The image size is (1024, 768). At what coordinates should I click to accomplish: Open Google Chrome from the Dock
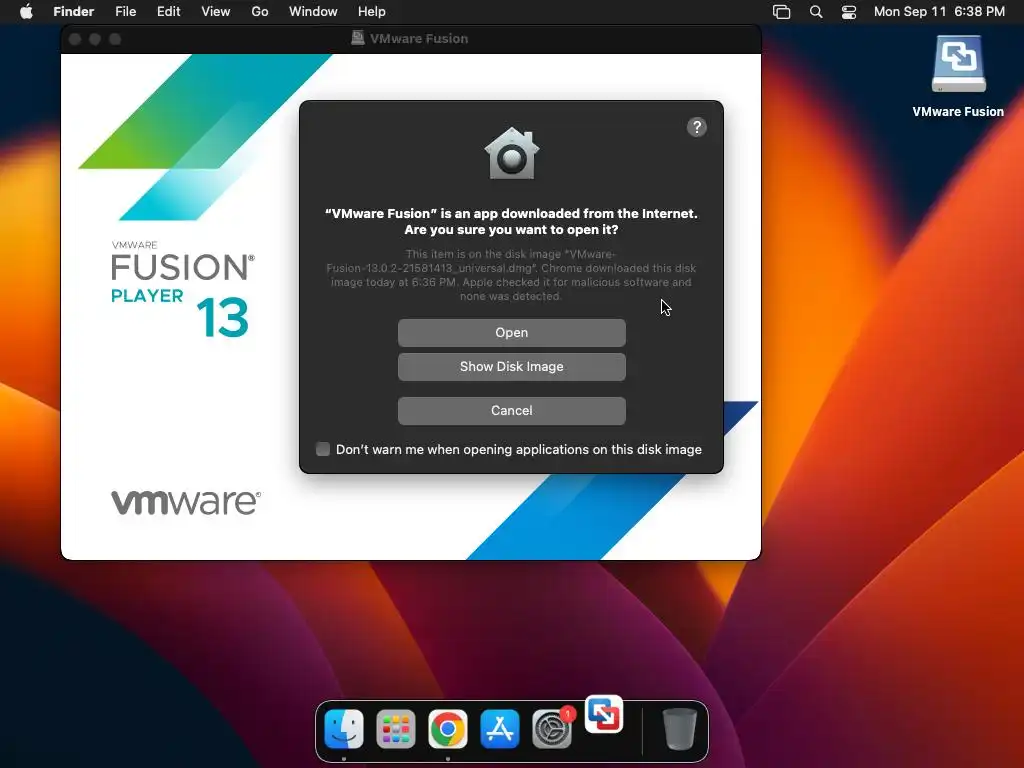click(448, 729)
